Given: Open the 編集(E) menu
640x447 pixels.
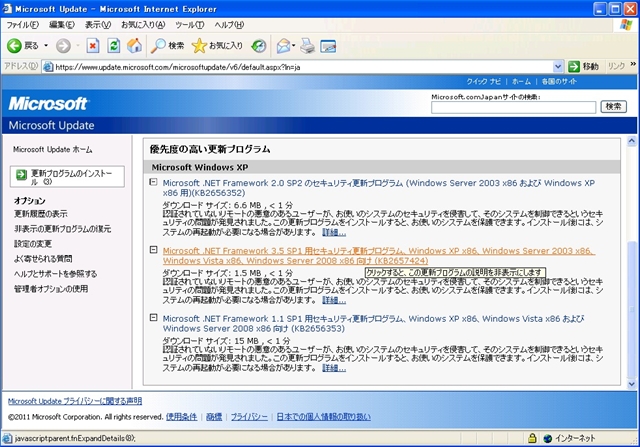Looking at the screenshot, I should click(62, 25).
